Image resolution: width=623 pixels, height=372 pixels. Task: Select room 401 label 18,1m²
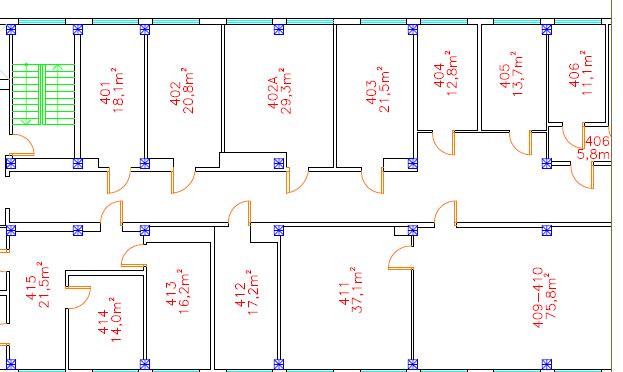click(x=112, y=90)
